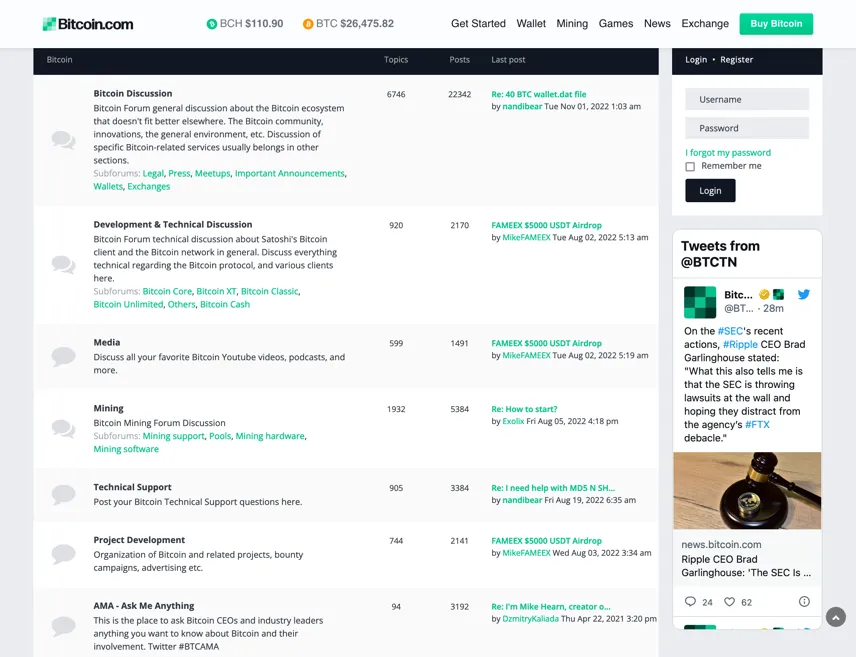Open the Bitcoin Classic subforum link
The height and width of the screenshot is (657, 856).
[270, 291]
